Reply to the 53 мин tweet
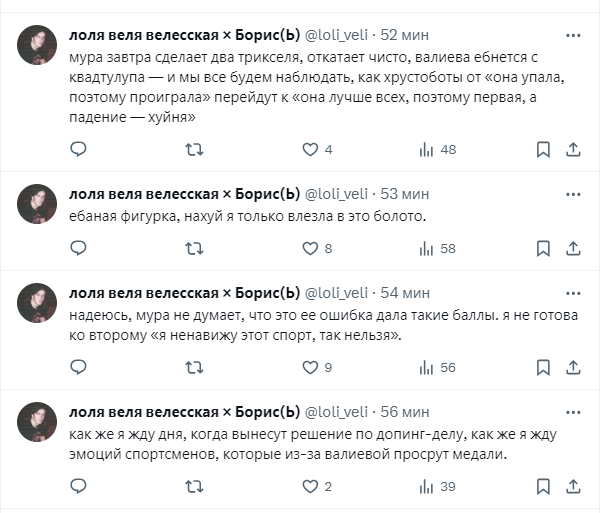Image resolution: width=608 pixels, height=513 pixels. (x=79, y=248)
